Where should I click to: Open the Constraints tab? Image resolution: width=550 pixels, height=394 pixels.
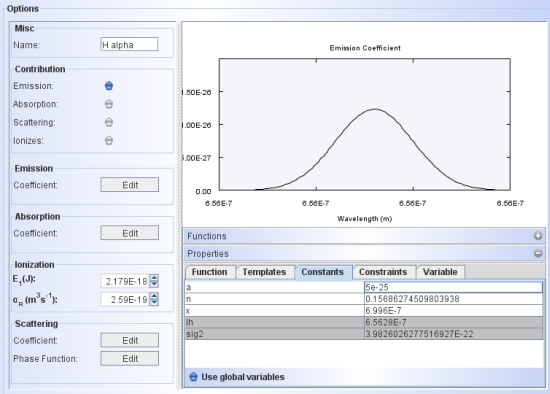point(383,272)
